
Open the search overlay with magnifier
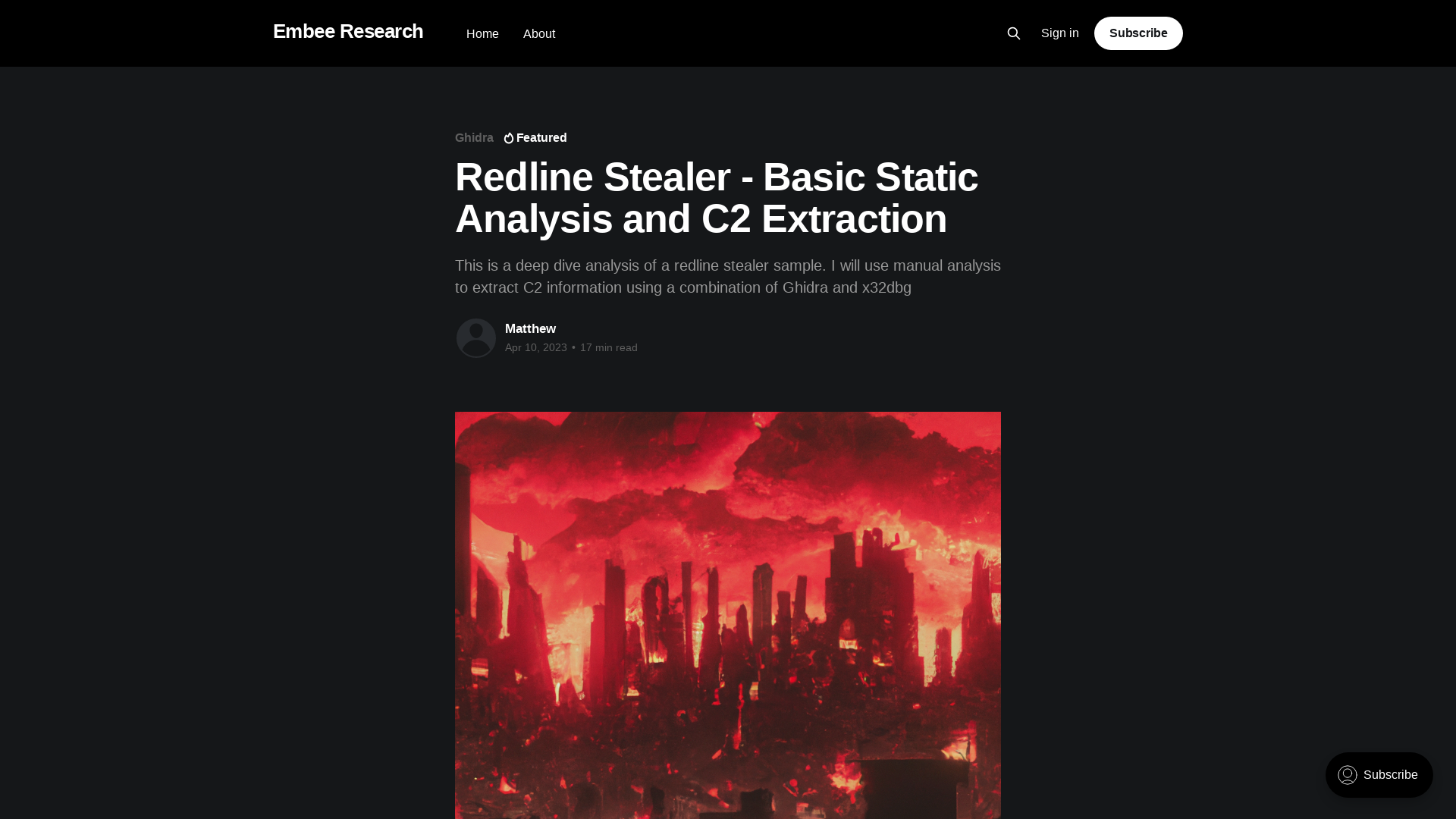coord(1013,33)
